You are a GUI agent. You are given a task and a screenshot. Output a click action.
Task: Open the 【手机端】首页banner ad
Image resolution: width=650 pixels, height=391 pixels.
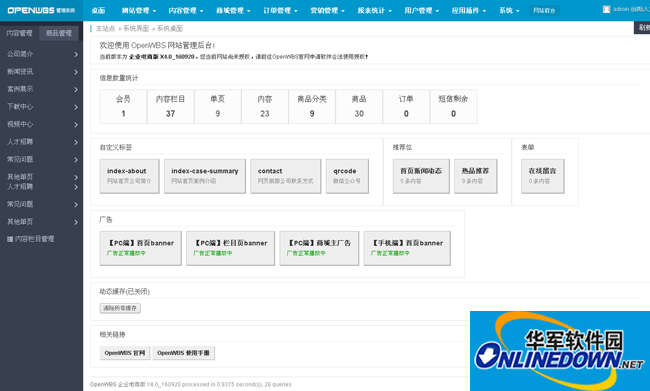(x=407, y=248)
